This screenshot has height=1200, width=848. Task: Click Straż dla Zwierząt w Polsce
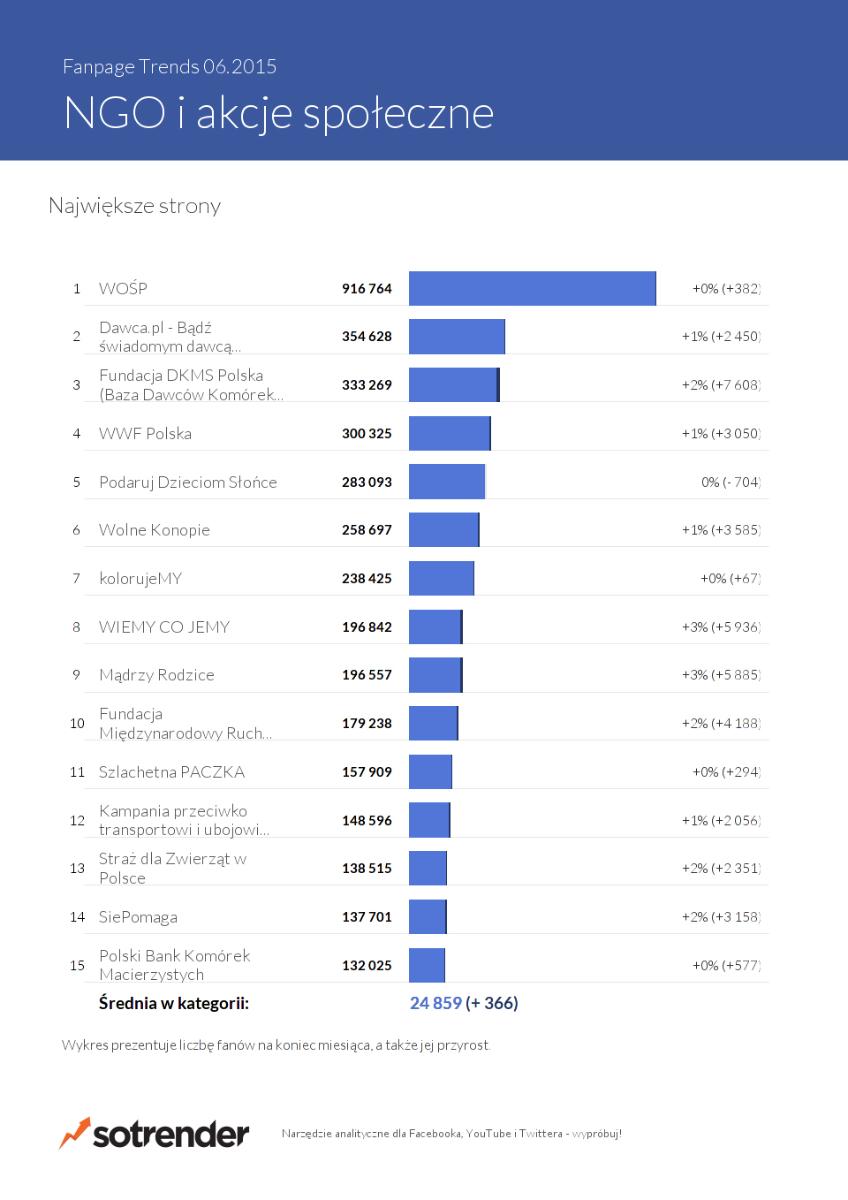pyautogui.click(x=173, y=868)
